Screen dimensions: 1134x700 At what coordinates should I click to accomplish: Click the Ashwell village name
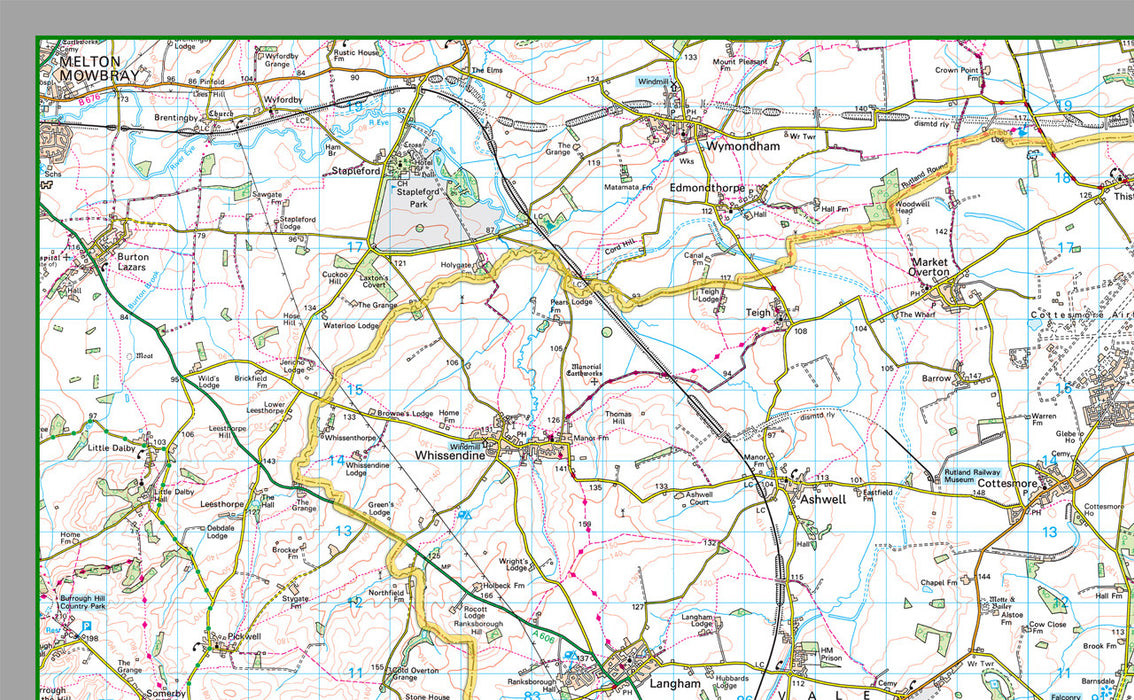coord(823,499)
